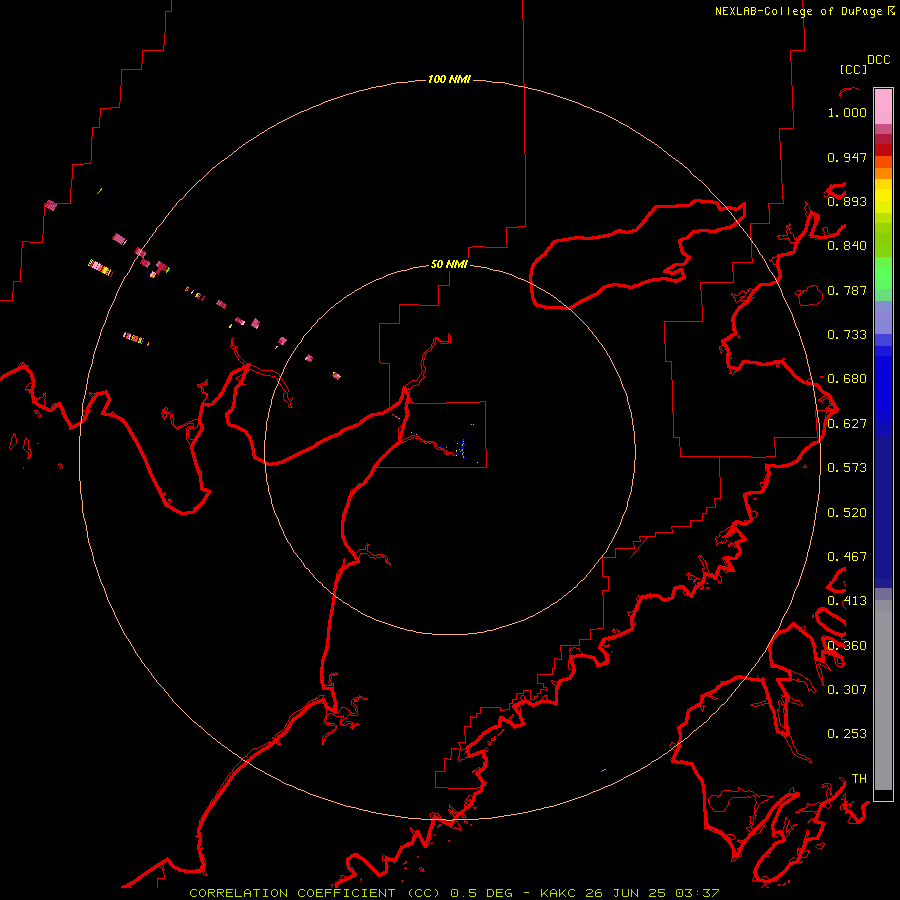The height and width of the screenshot is (900, 900).
Task: Choose the 0.627 scale value
Action: pyautogui.click(x=847, y=424)
